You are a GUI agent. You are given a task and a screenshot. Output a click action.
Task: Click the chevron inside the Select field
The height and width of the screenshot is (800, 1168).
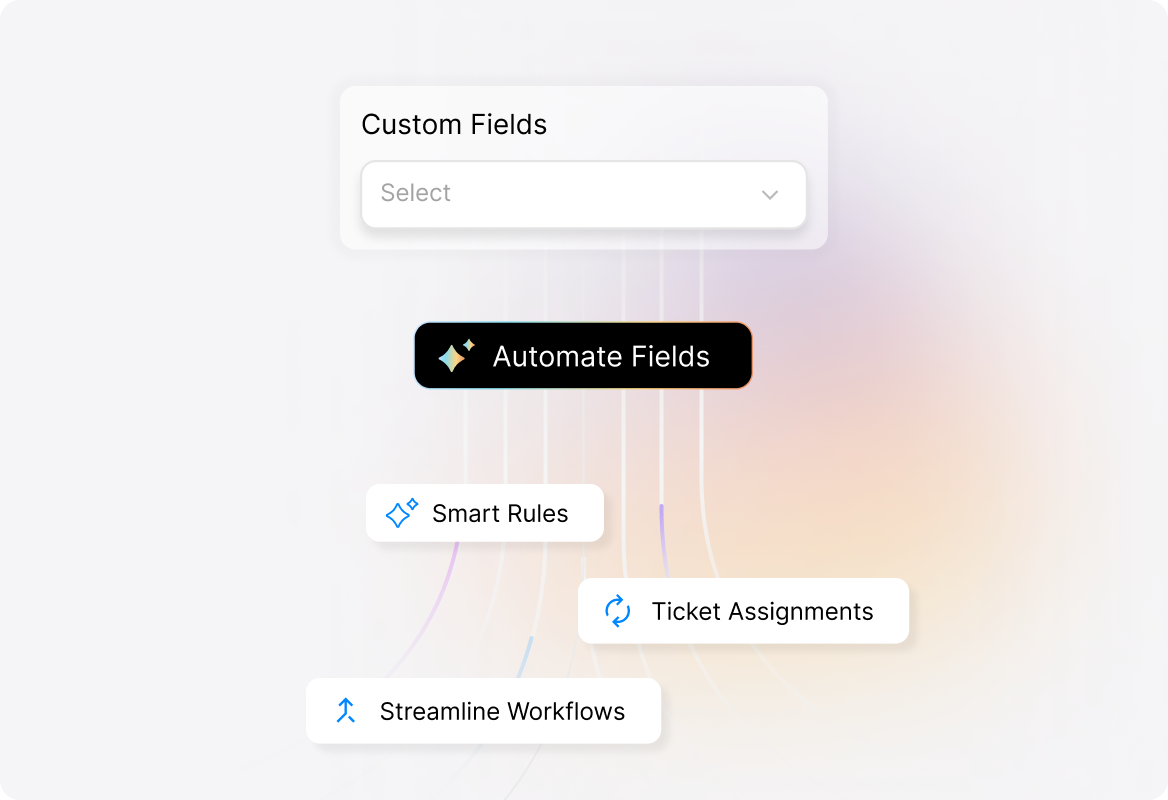(769, 194)
